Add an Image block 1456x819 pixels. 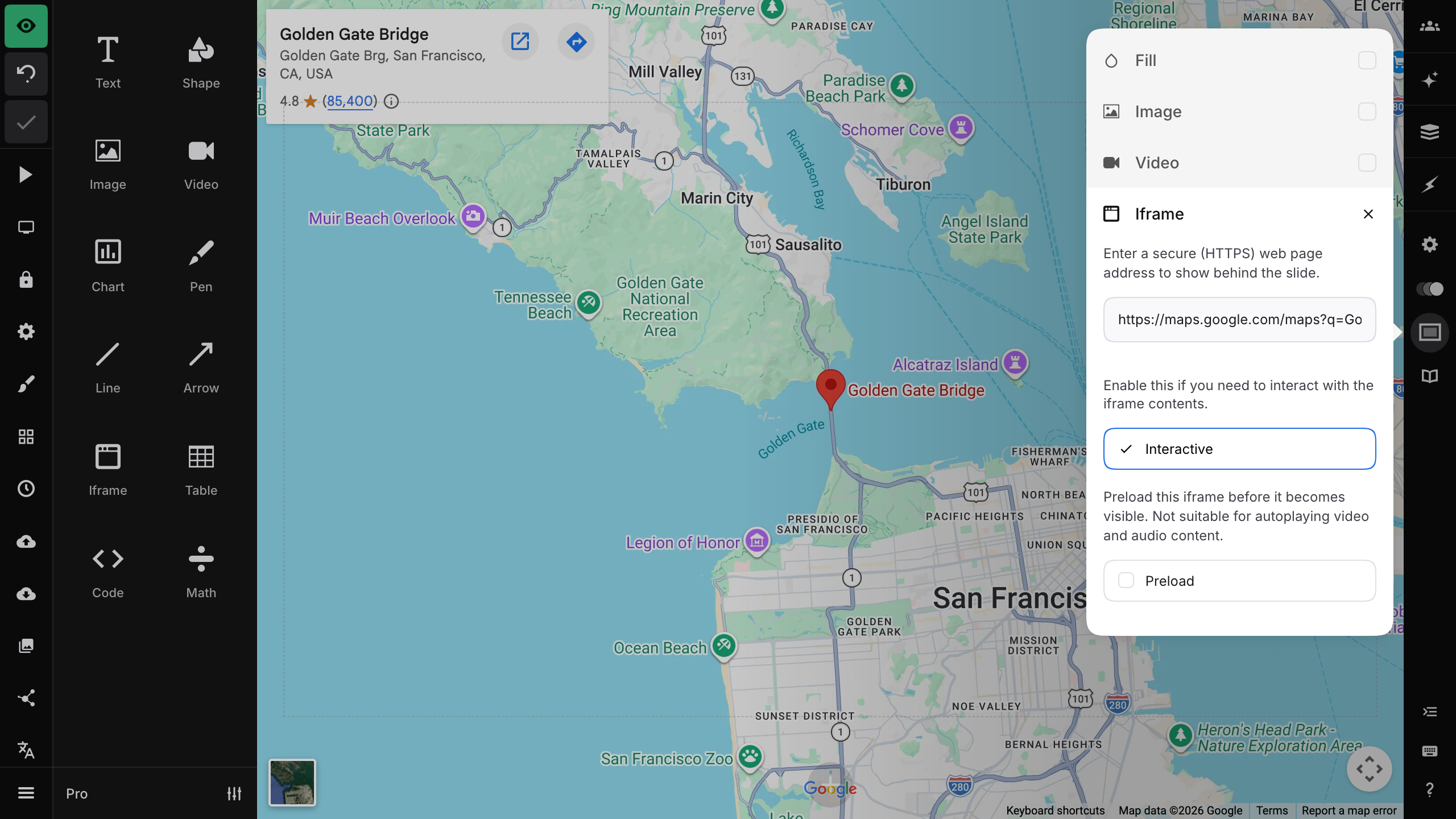108,164
